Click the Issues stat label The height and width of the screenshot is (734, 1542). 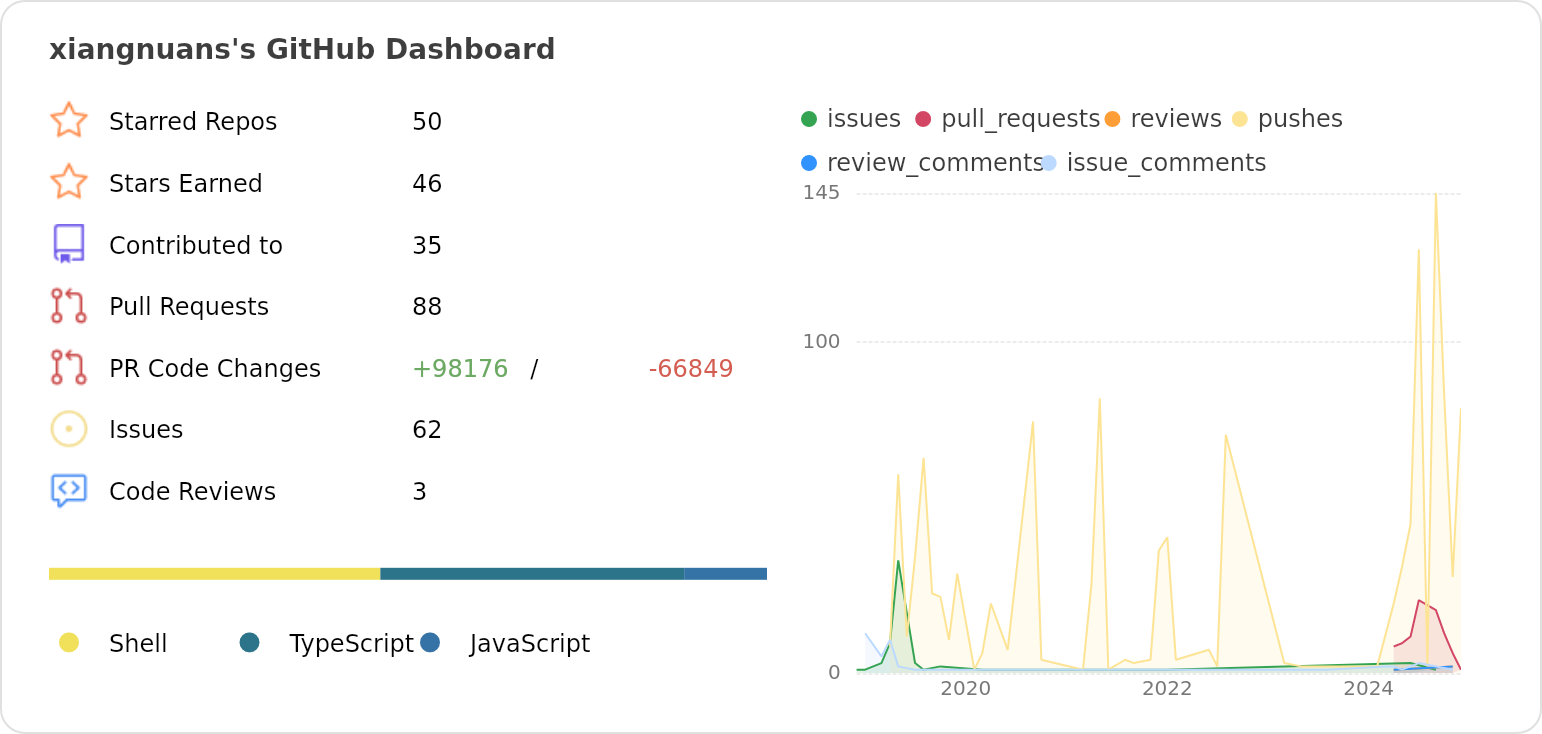(146, 430)
